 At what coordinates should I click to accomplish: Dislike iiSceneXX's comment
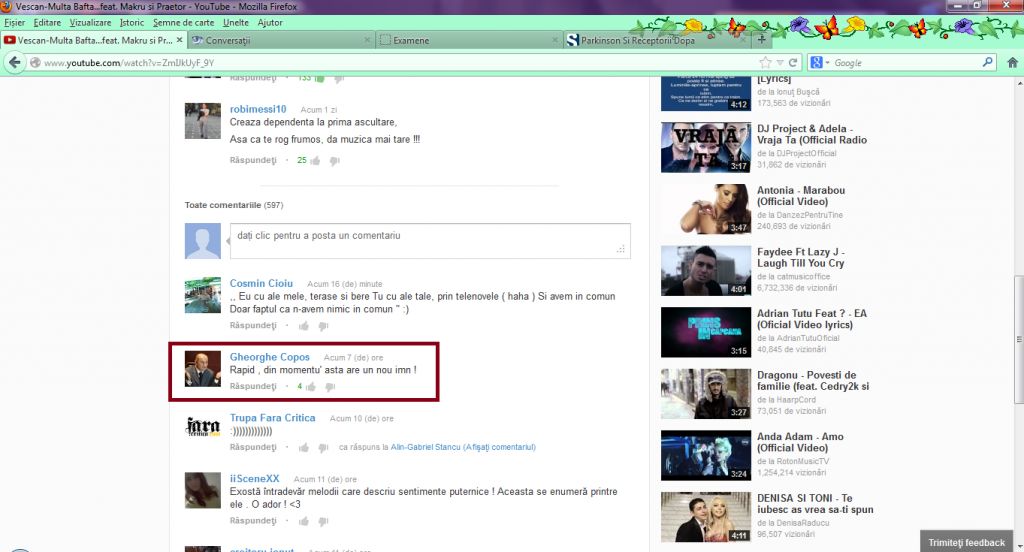[323, 521]
